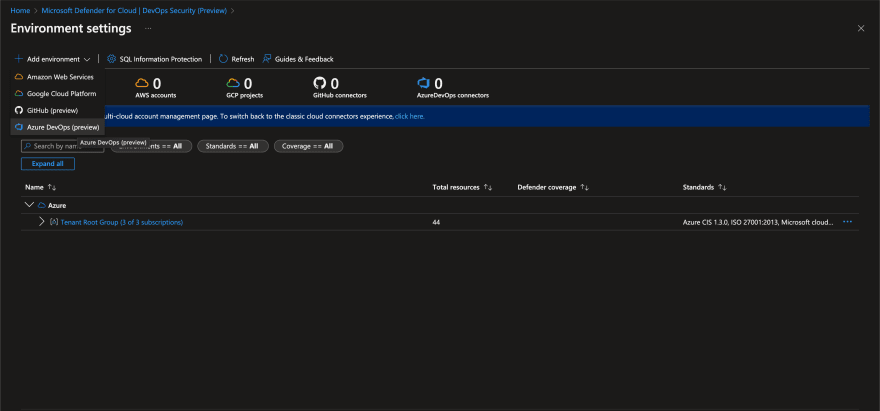Click the GitHub icon in the dropdown menu

pyautogui.click(x=19, y=111)
